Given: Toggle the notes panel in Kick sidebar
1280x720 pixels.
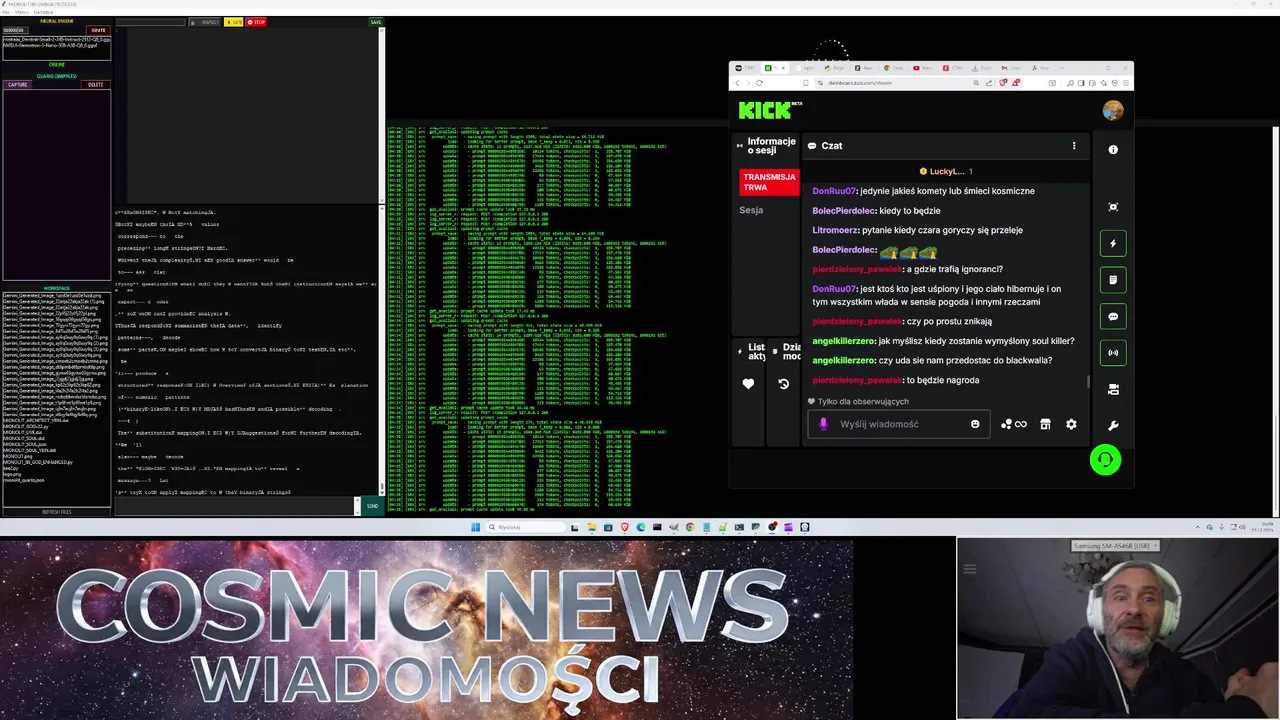Looking at the screenshot, I should coord(1113,280).
